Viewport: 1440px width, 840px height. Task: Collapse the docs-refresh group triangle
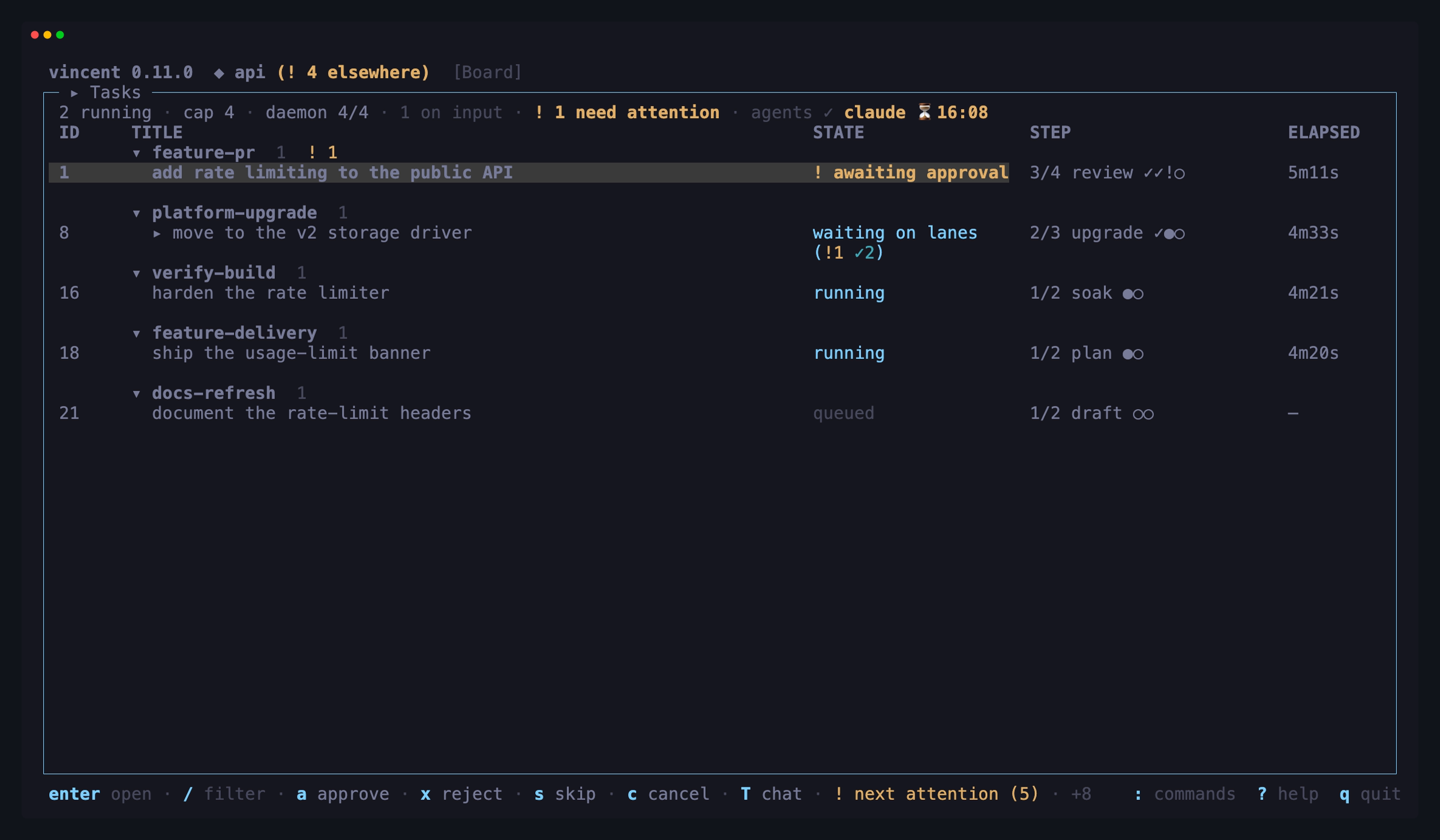tap(137, 394)
